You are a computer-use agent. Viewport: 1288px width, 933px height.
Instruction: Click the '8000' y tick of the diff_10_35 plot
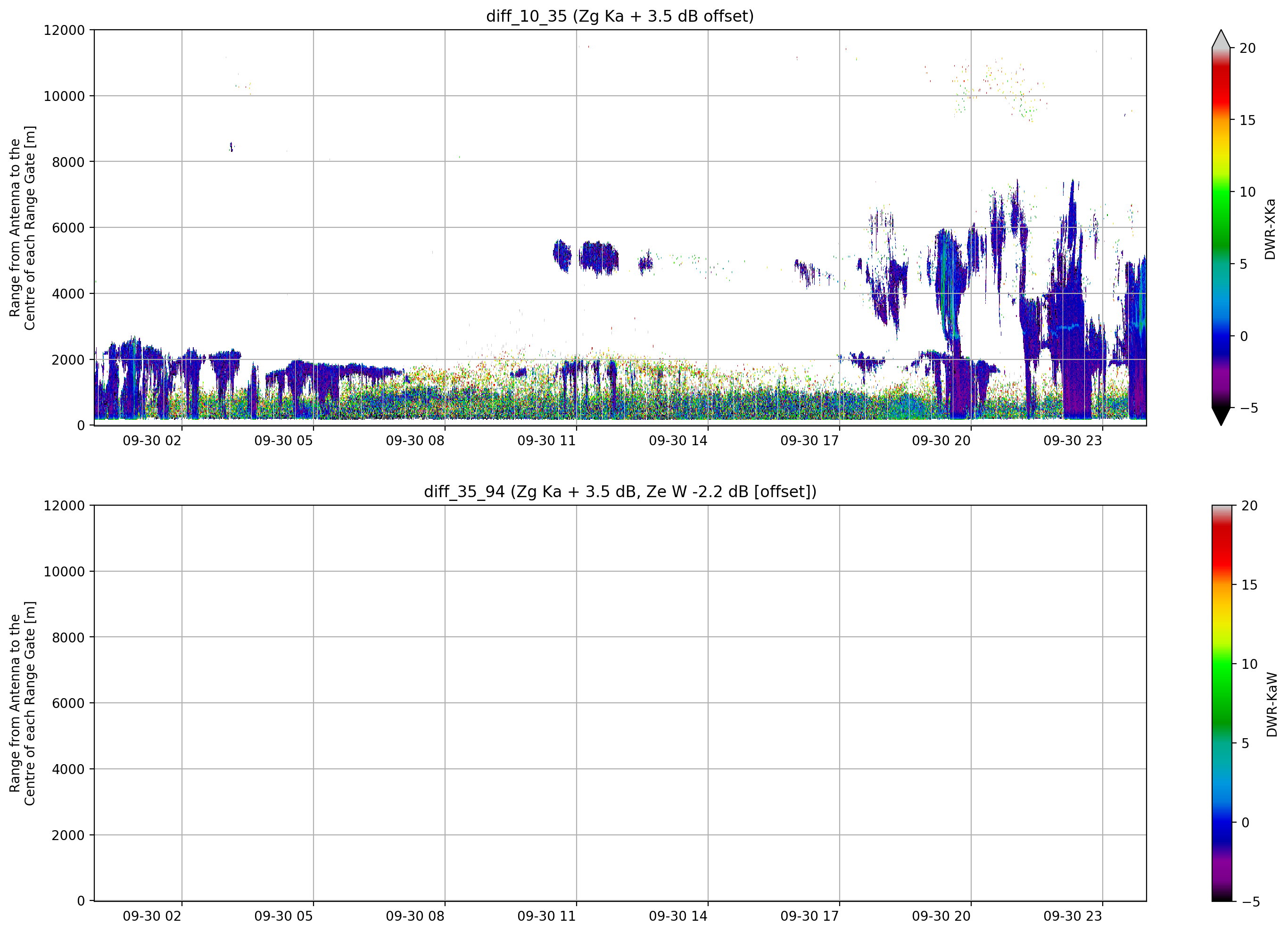click(x=68, y=162)
